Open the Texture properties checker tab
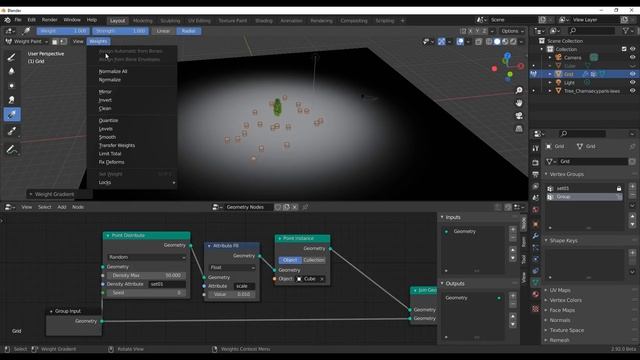Image resolution: width=640 pixels, height=360 pixels. [536, 309]
